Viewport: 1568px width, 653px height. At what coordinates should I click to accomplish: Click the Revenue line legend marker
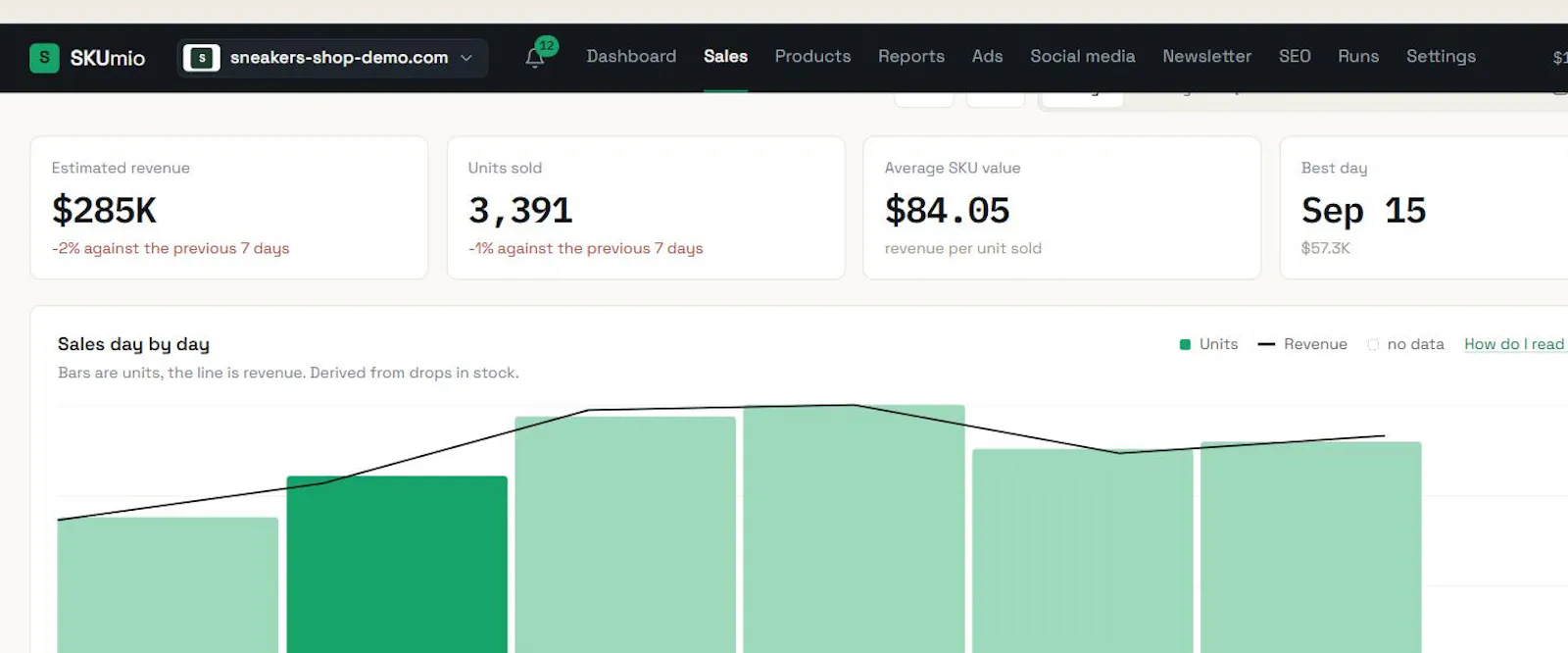(1266, 344)
